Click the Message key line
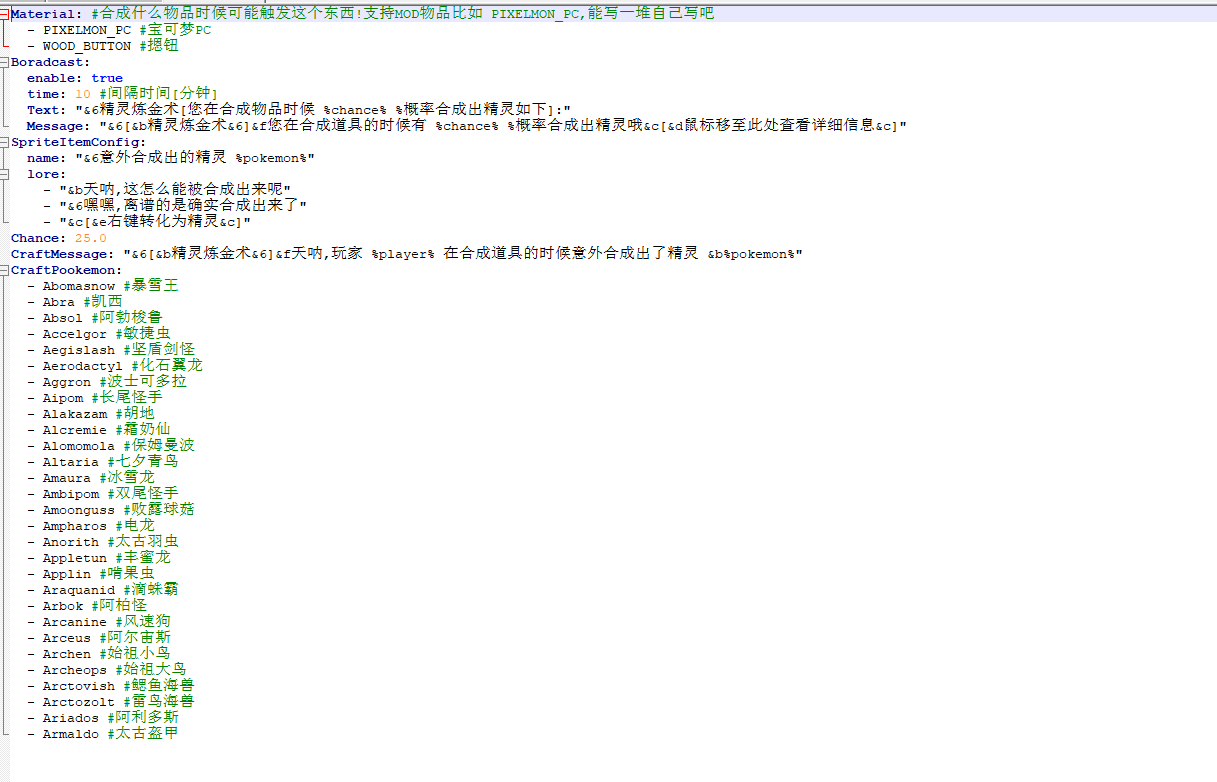Viewport: 1217px width, 782px height. [467, 126]
